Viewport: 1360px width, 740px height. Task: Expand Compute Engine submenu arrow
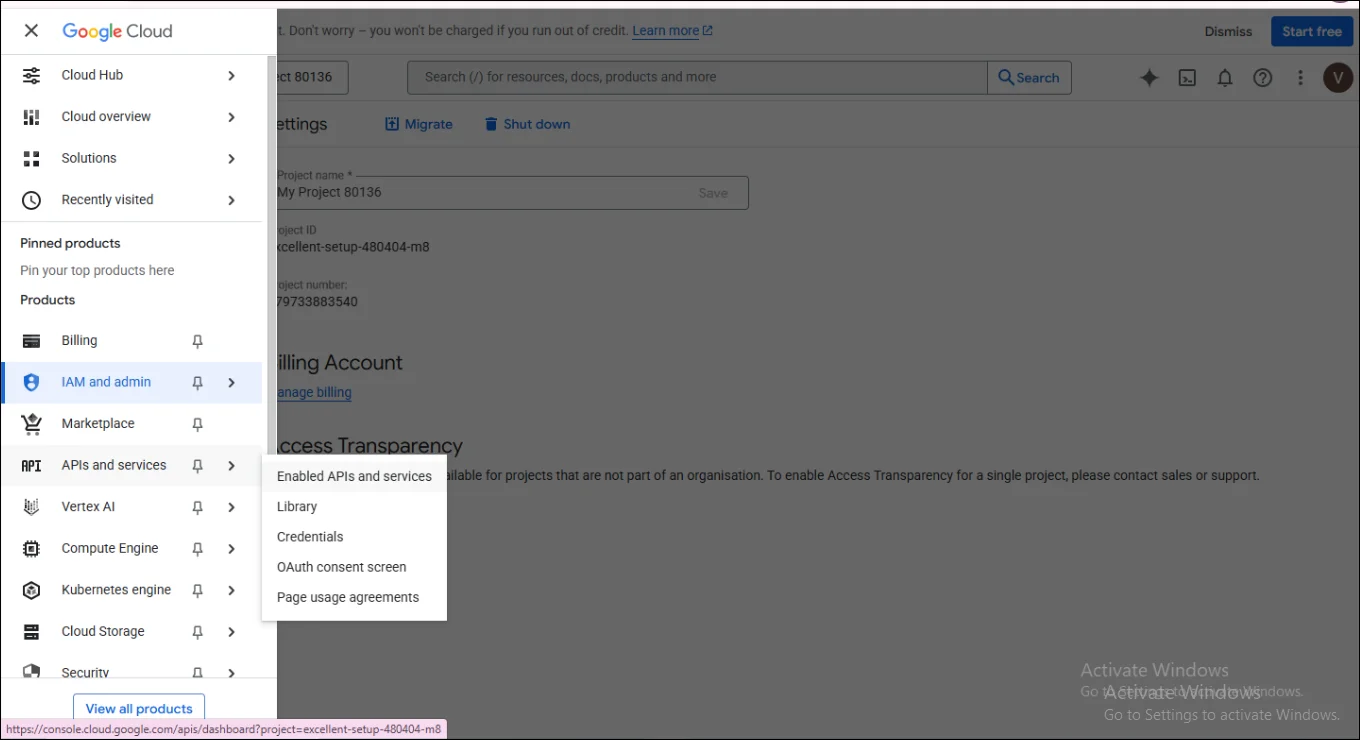pos(231,548)
